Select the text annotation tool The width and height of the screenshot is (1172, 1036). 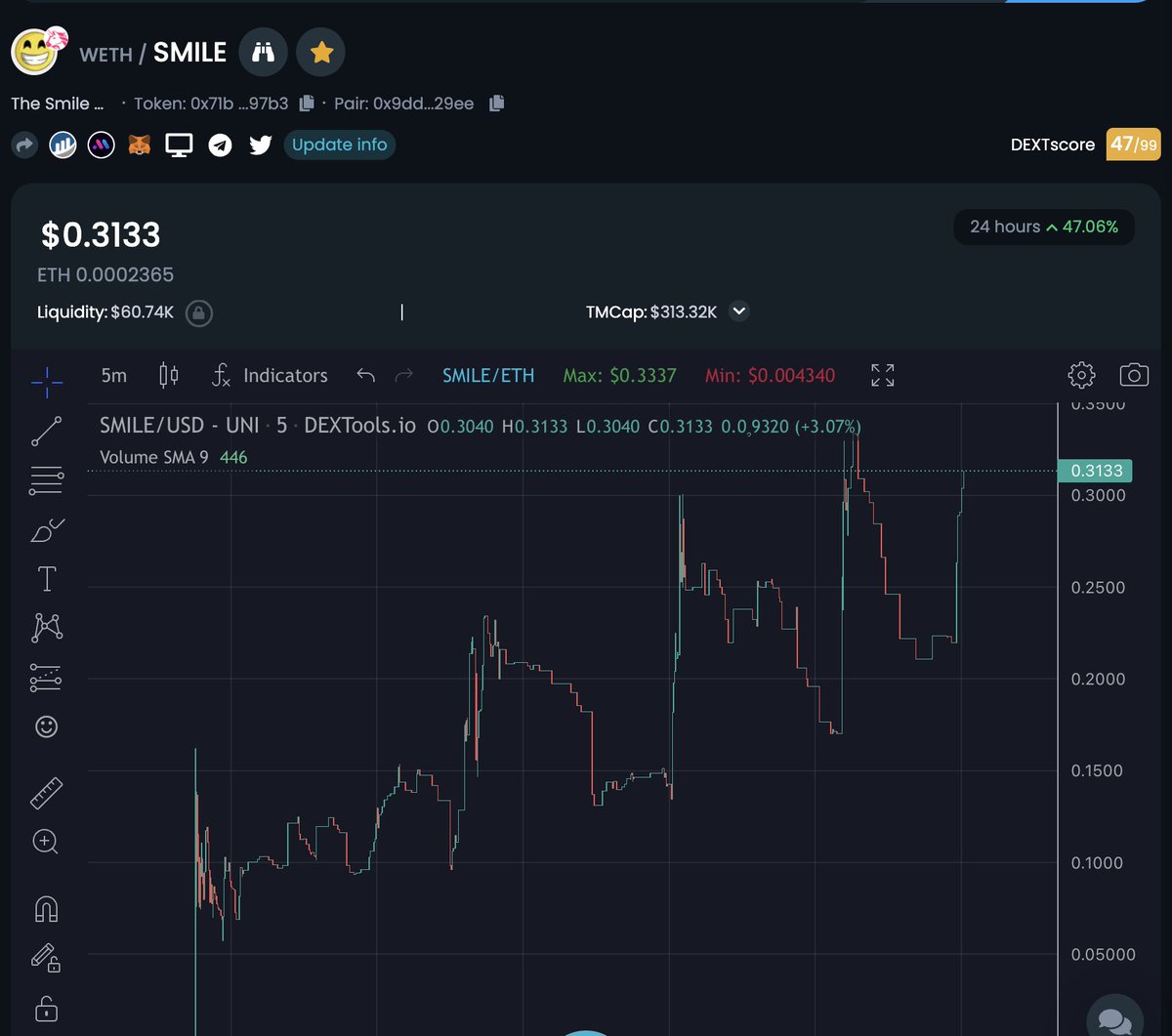click(x=45, y=578)
